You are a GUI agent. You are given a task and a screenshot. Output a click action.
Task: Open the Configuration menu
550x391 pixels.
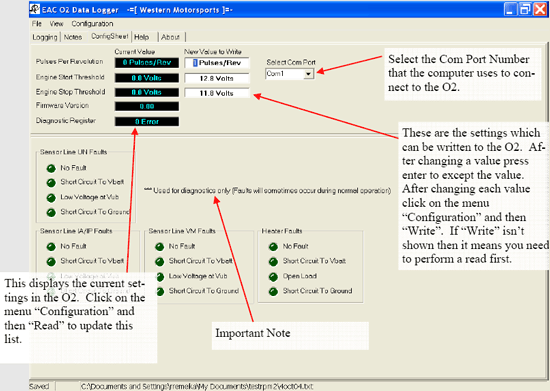point(92,24)
